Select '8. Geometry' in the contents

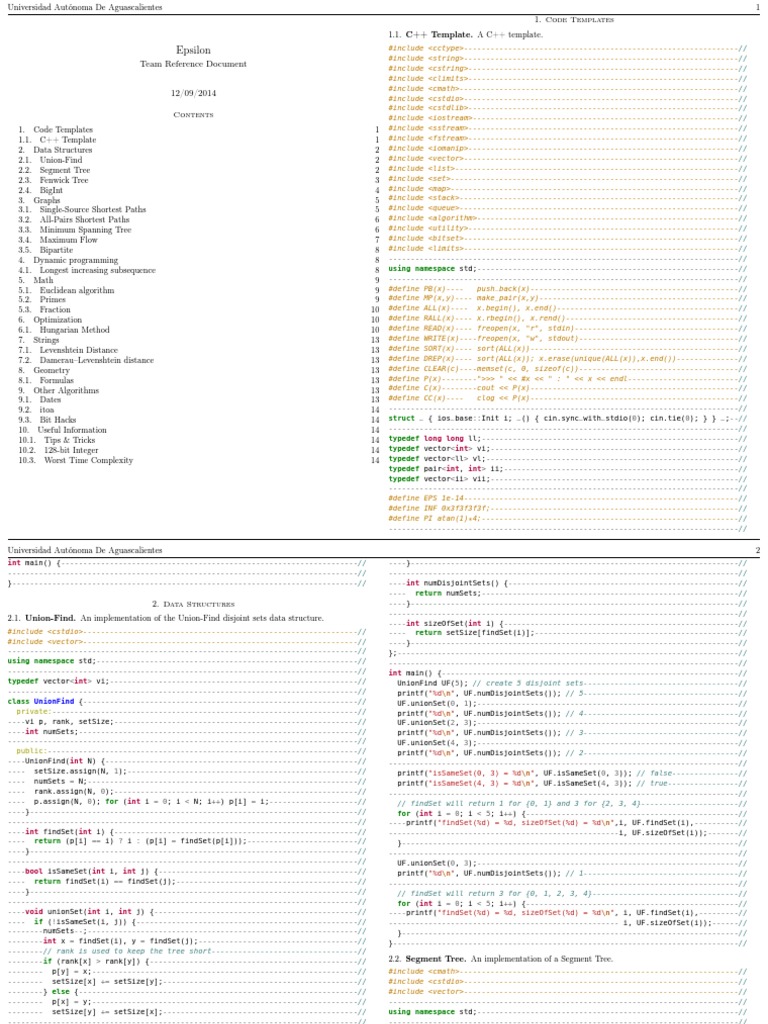(x=44, y=370)
